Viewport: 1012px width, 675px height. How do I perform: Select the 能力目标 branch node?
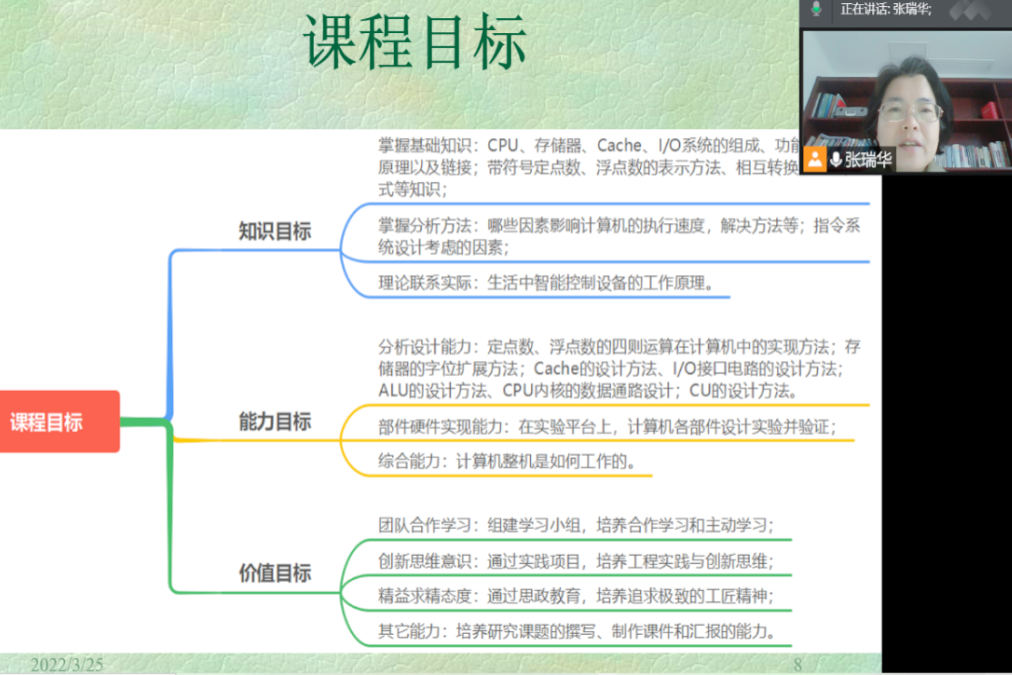click(275, 421)
